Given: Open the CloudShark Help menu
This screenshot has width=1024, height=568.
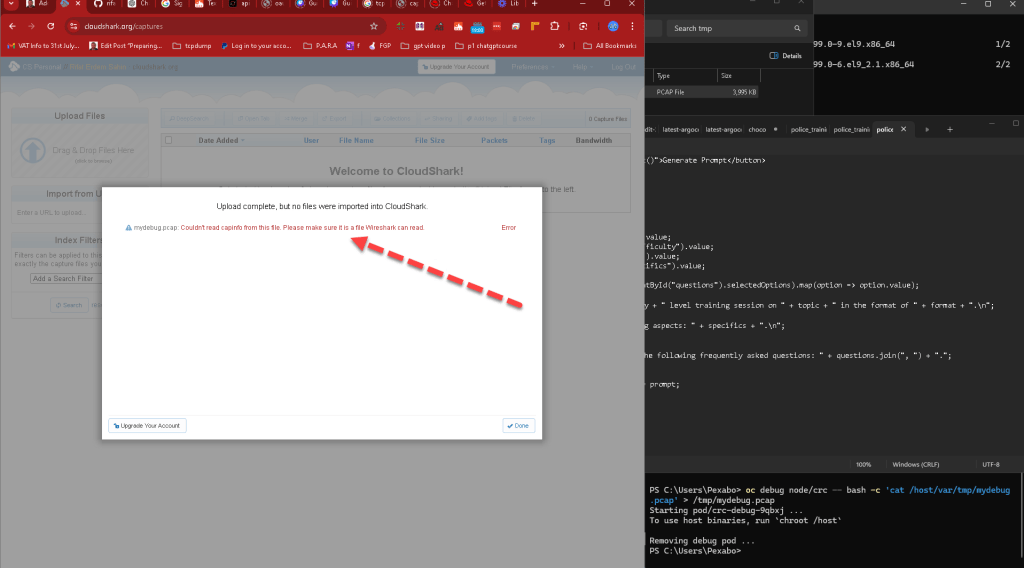Looking at the screenshot, I should coord(583,67).
